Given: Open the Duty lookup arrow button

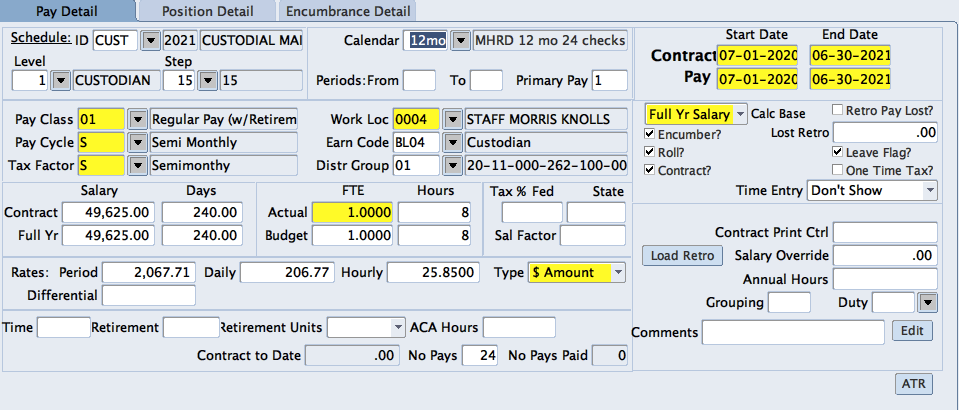Looking at the screenshot, I should point(927,302).
